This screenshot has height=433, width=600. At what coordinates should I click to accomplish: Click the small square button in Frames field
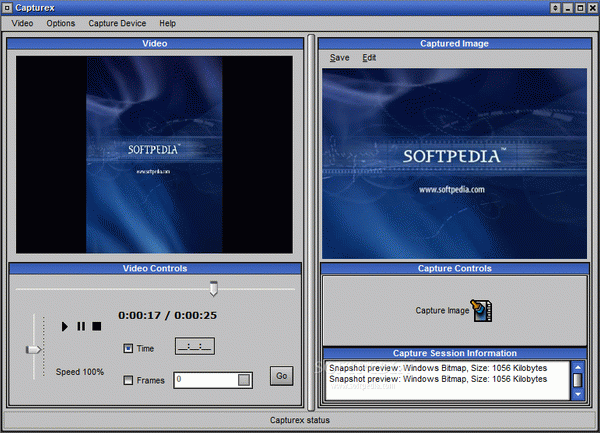[x=244, y=380]
